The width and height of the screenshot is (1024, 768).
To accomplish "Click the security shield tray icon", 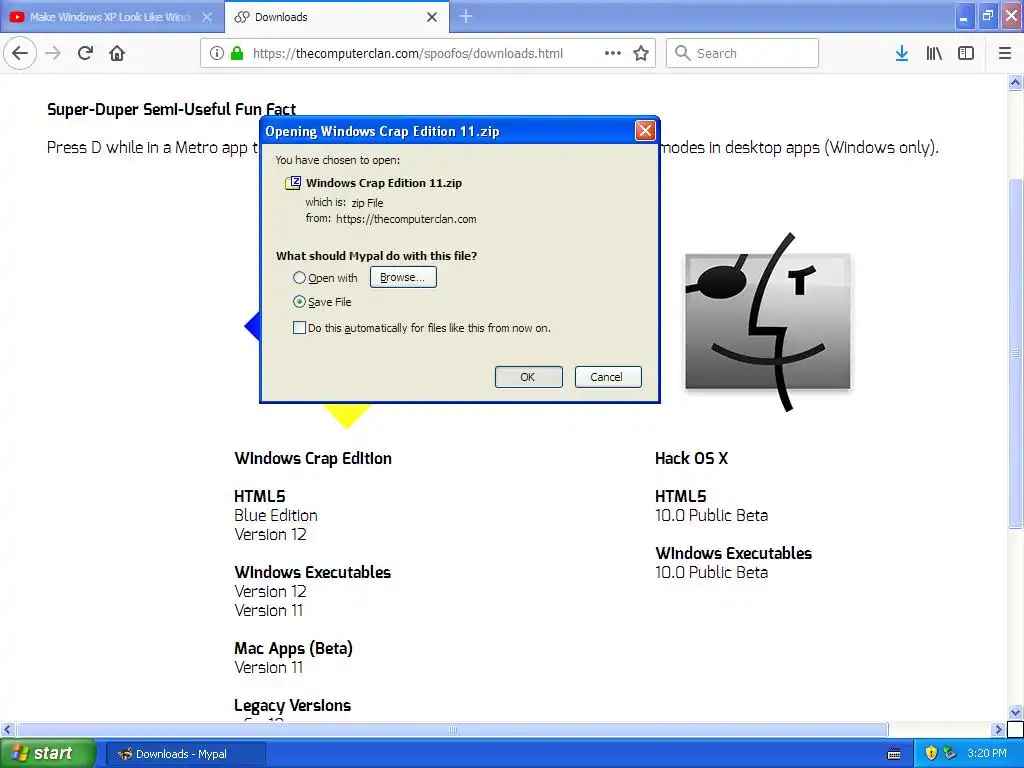I will pyautogui.click(x=931, y=753).
